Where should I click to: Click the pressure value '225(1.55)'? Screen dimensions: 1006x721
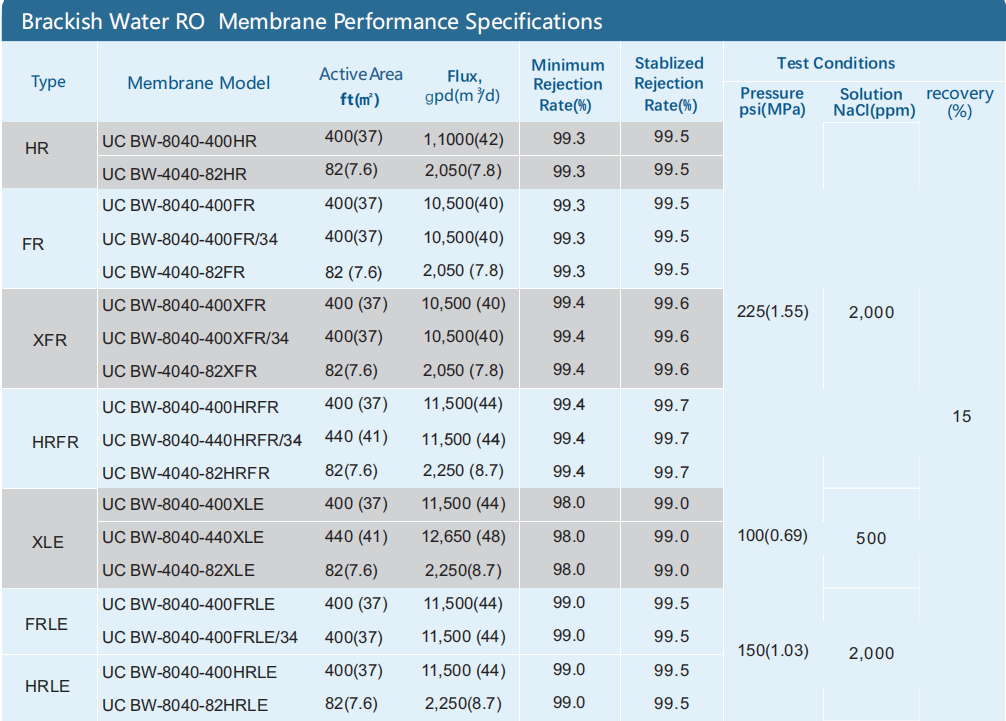click(772, 312)
